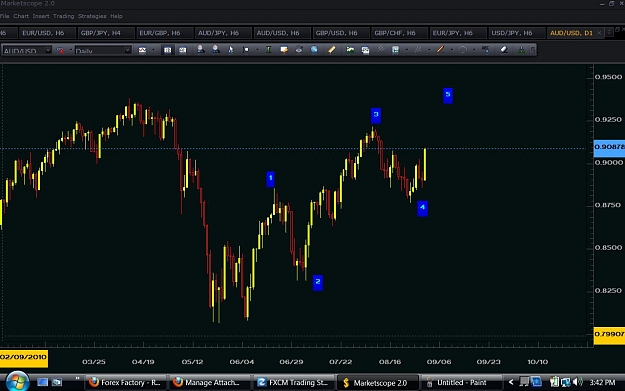Image resolution: width=625 pixels, height=391 pixels.
Task: Click the icon left of the eraser
Action: tap(485, 50)
